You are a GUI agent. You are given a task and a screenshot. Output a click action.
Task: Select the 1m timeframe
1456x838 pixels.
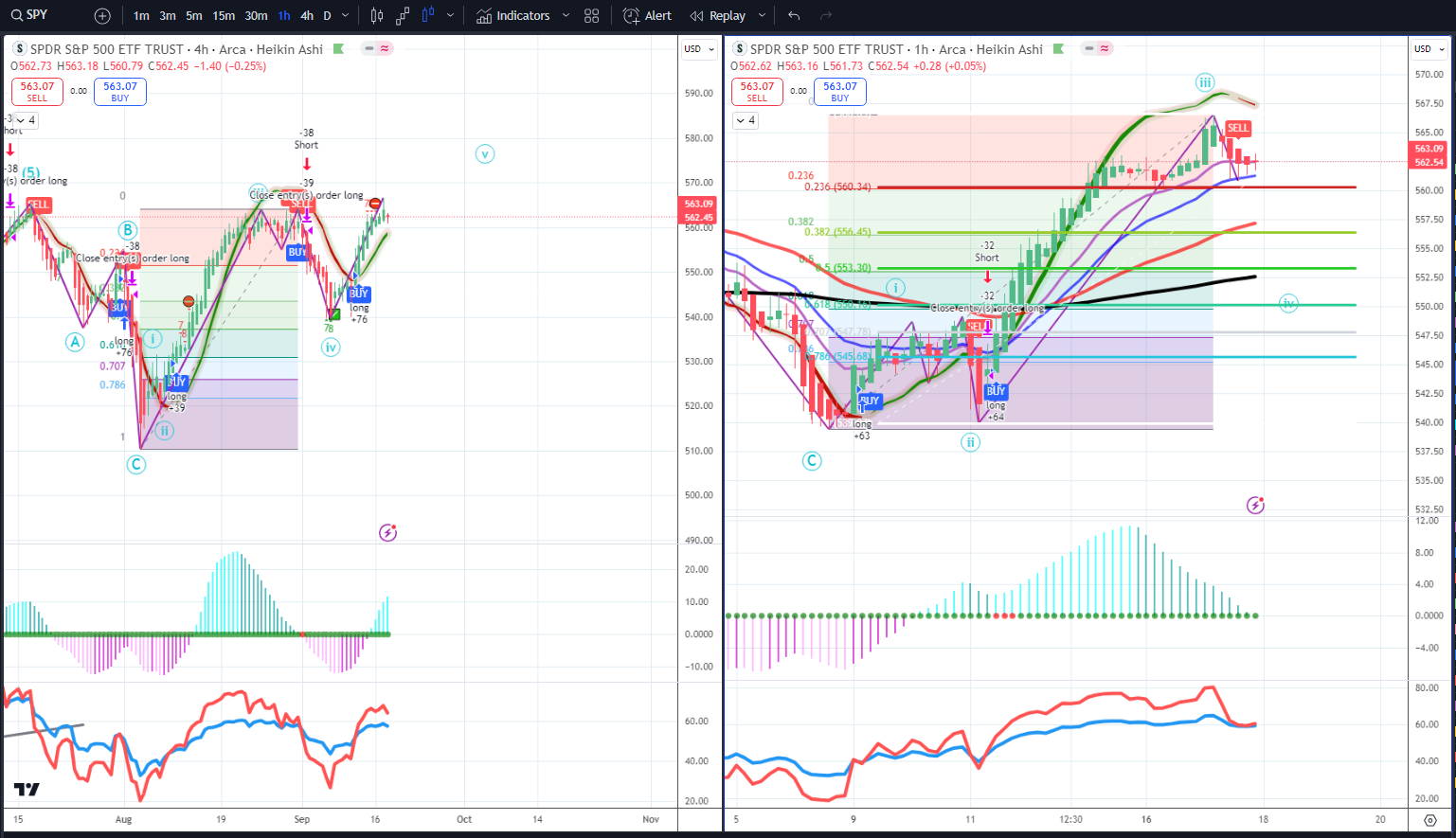pyautogui.click(x=141, y=16)
